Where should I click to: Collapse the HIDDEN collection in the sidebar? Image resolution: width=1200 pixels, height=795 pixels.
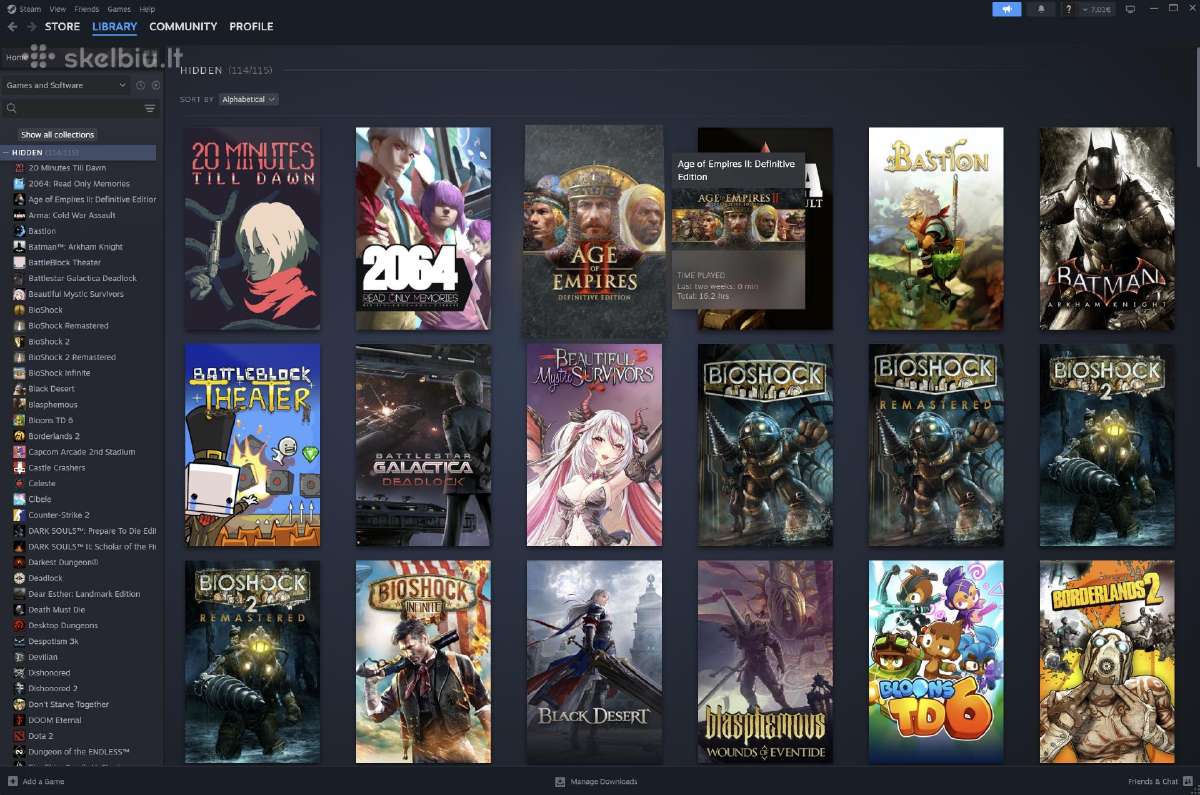(7, 152)
